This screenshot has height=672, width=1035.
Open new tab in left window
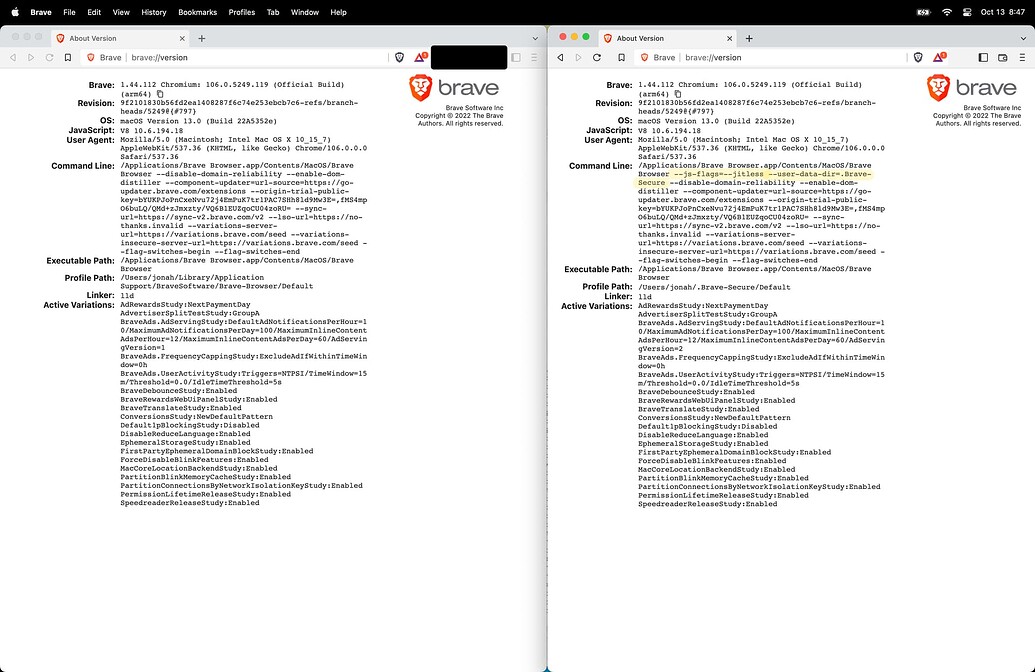coord(201,38)
